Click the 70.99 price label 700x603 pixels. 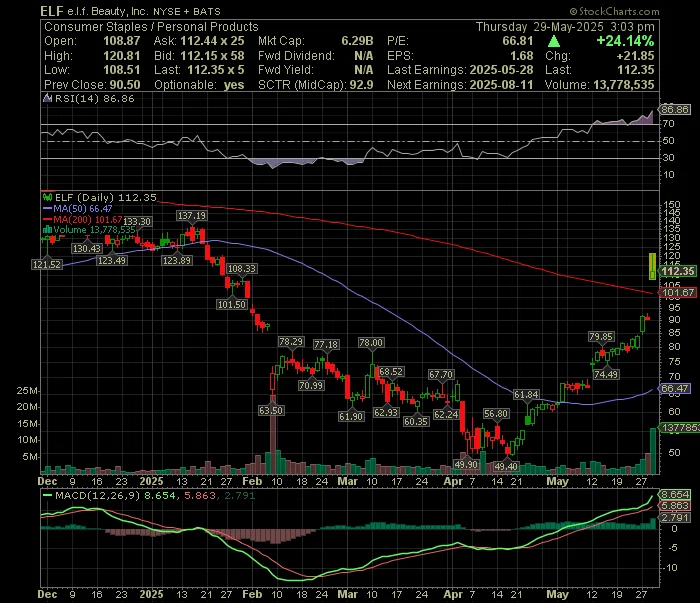pyautogui.click(x=311, y=385)
